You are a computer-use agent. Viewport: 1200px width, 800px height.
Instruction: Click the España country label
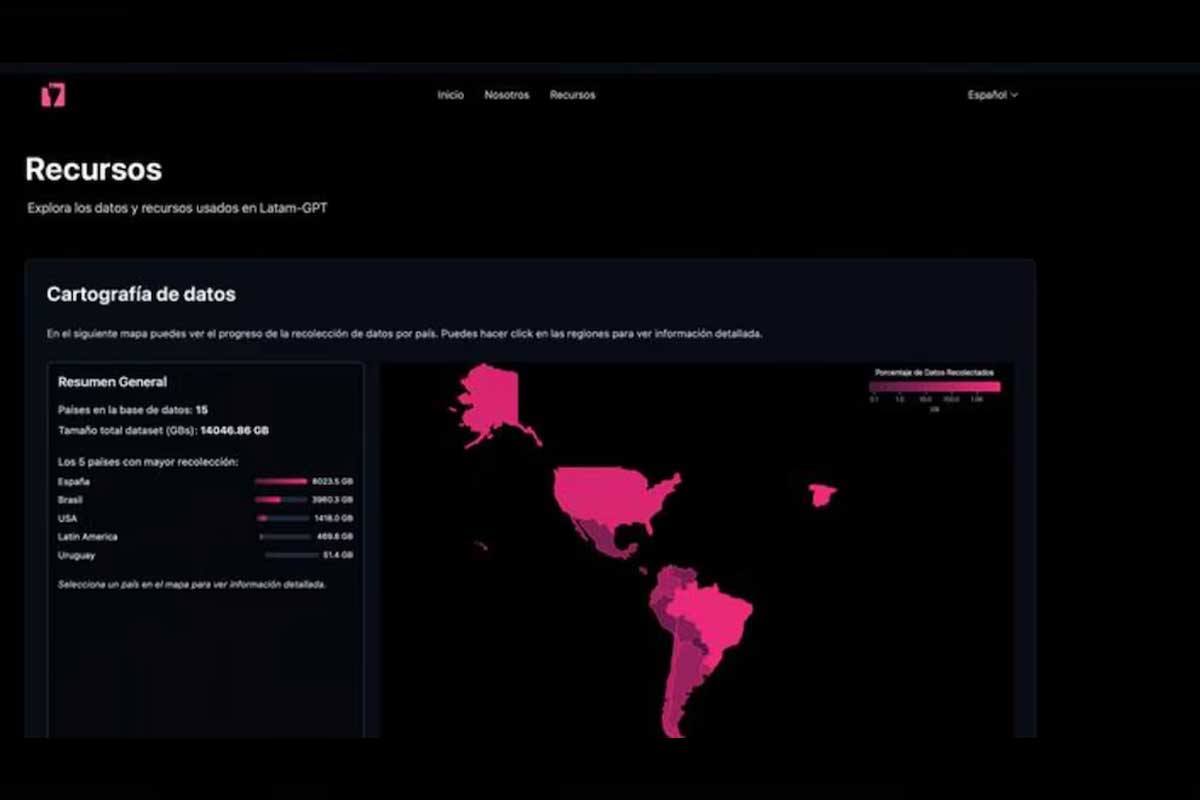coord(74,481)
